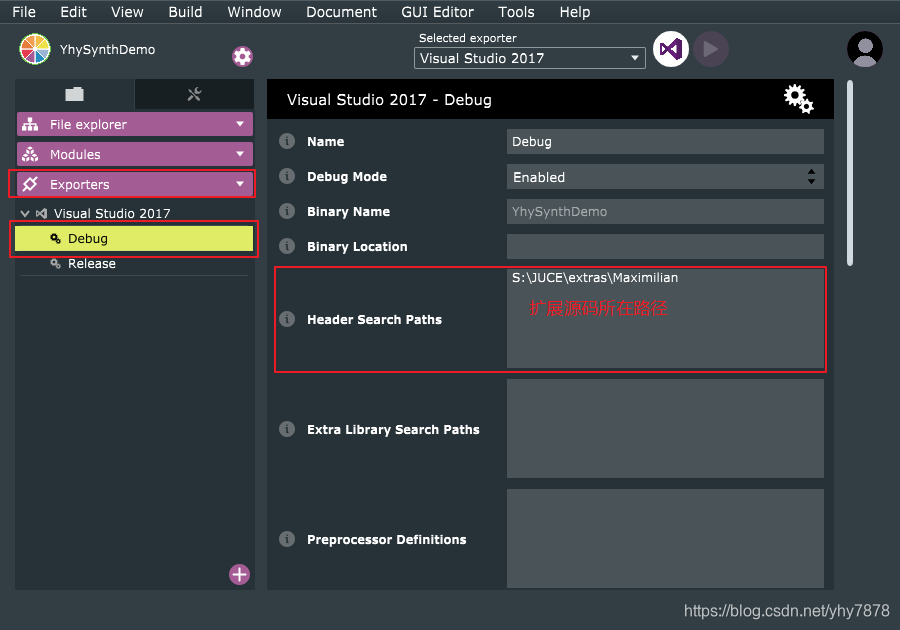Click the File explorer hierarchy icon
Image resolution: width=900 pixels, height=630 pixels.
click(x=30, y=125)
